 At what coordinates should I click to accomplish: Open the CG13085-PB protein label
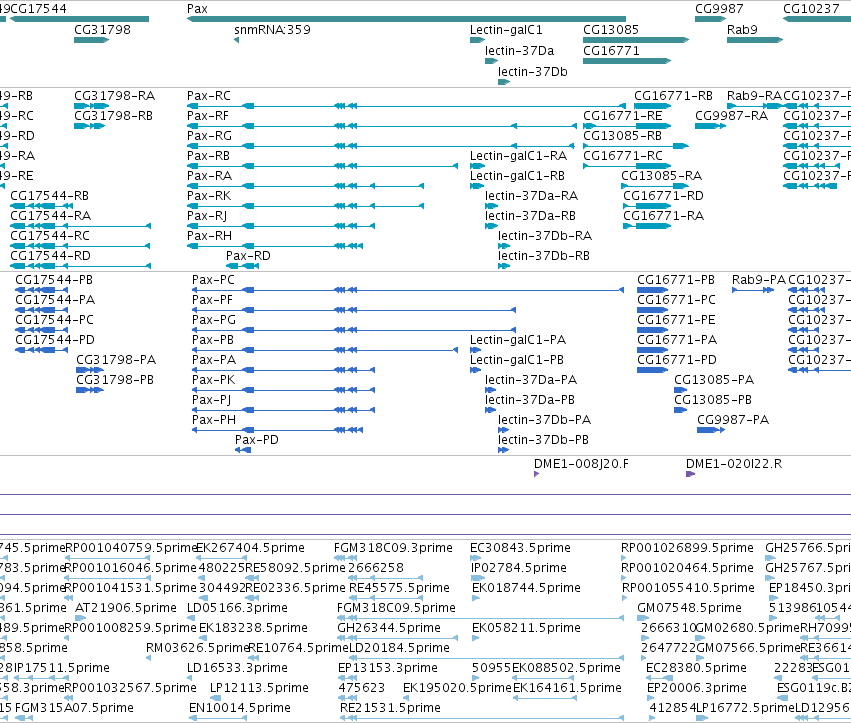(x=713, y=399)
